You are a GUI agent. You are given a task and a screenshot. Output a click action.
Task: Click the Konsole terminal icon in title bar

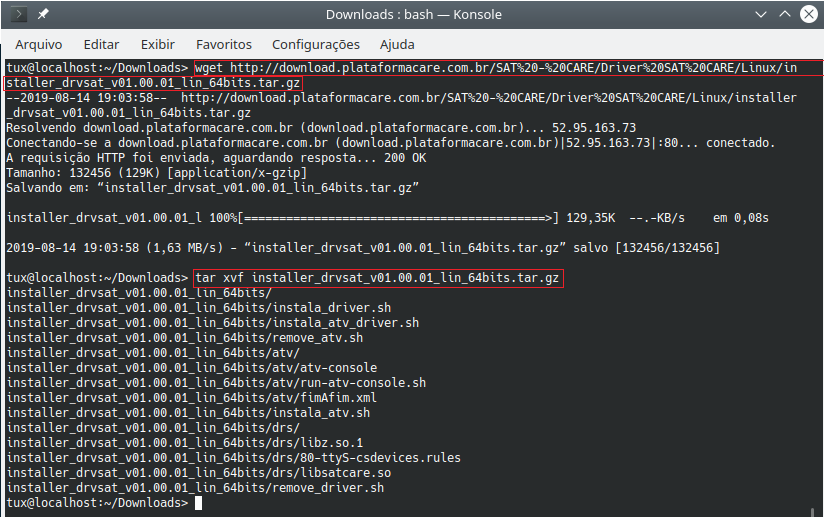[x=19, y=14]
